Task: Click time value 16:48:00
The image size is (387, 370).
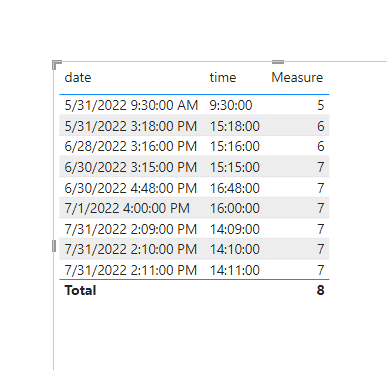Action: coord(235,188)
